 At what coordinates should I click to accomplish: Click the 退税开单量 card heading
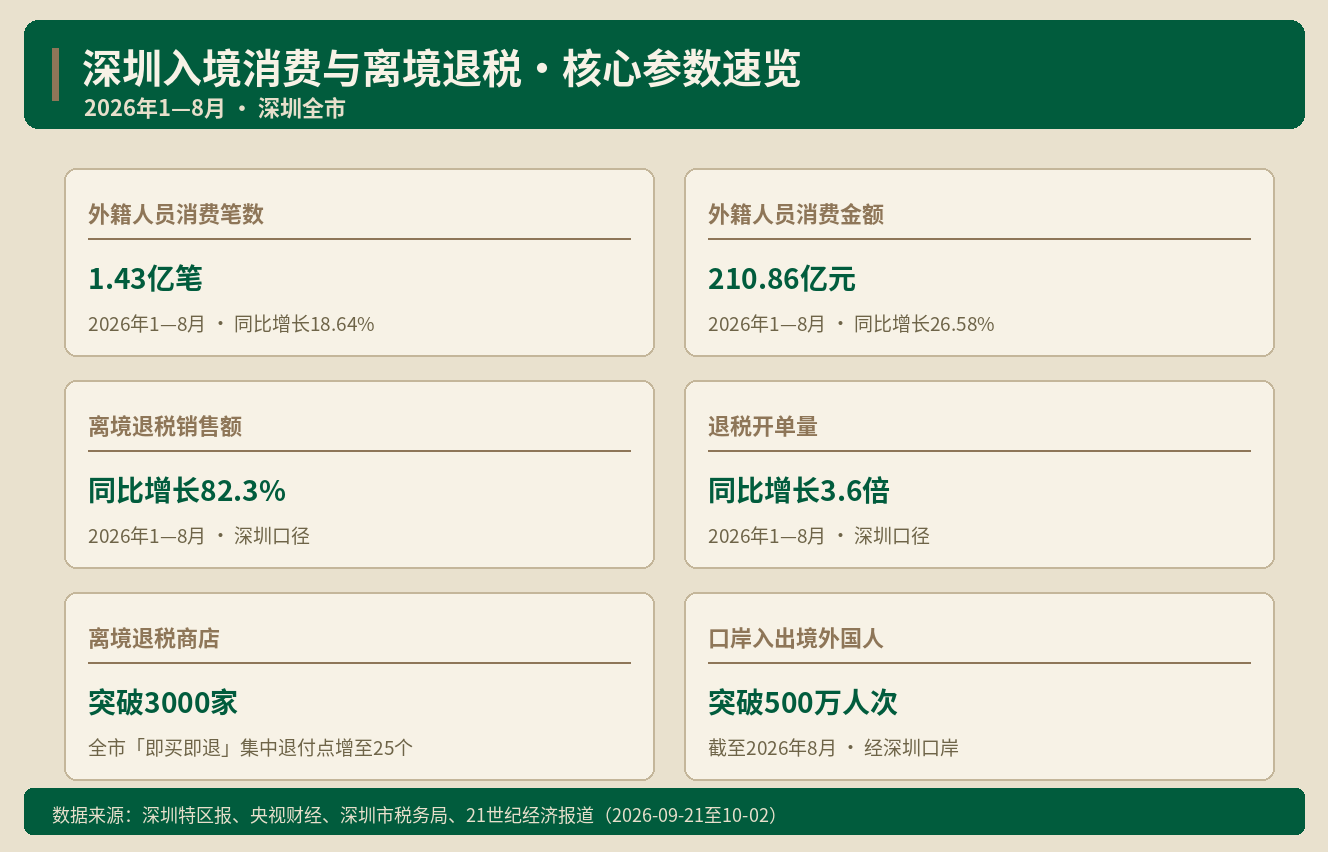click(x=763, y=426)
